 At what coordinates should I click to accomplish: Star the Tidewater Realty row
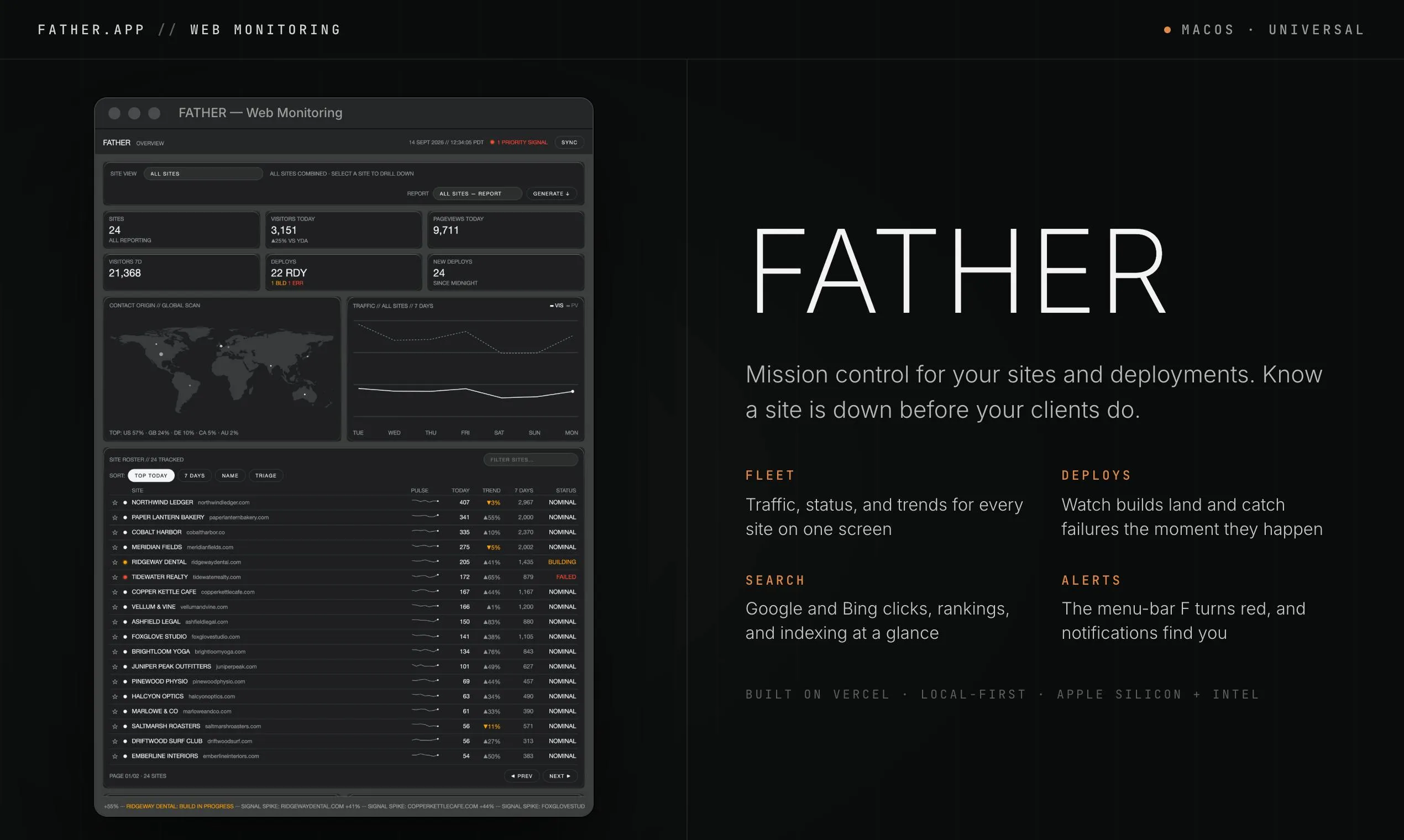point(115,577)
